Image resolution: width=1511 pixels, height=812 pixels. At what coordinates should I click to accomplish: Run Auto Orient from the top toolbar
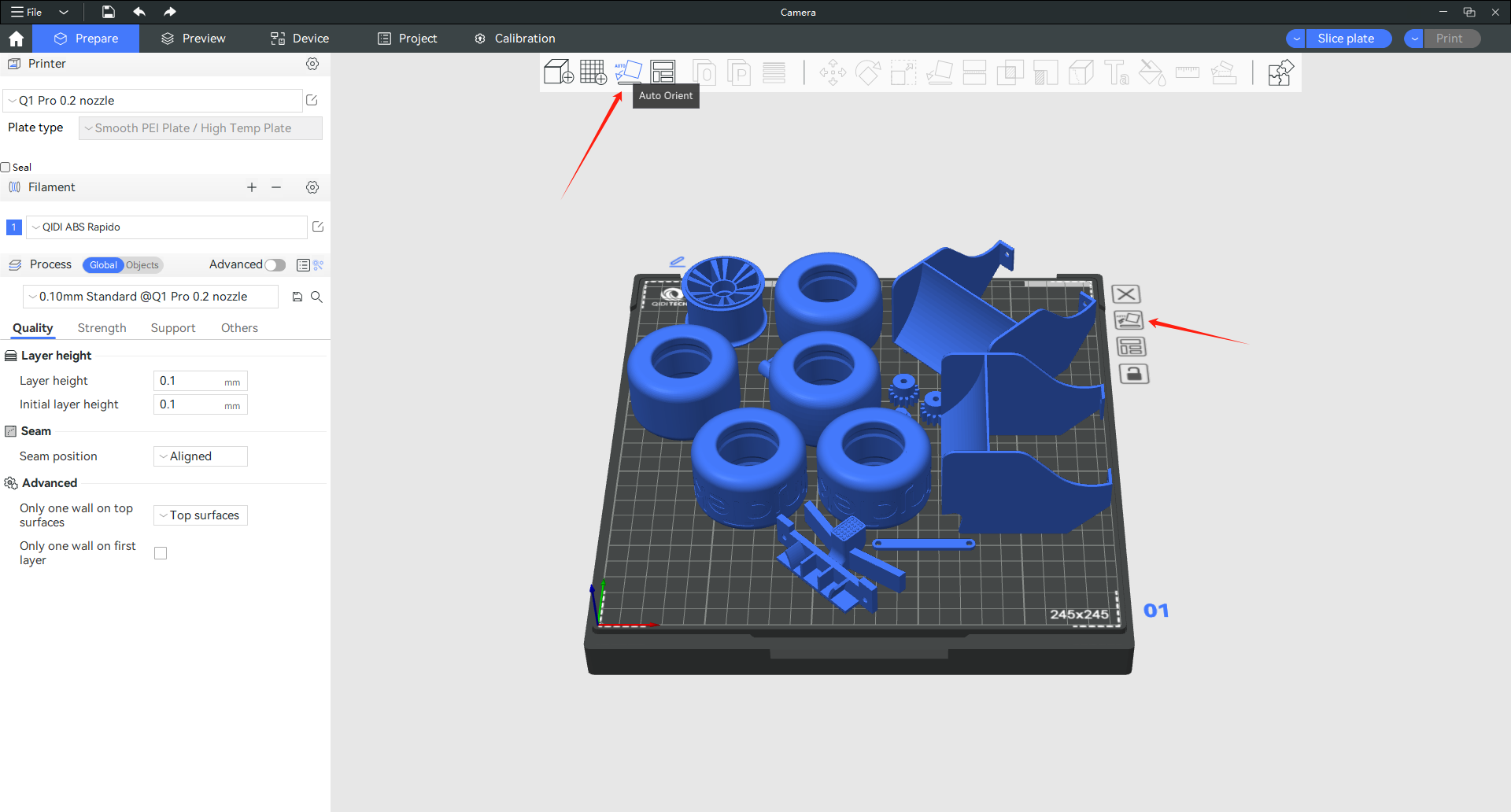coord(628,72)
